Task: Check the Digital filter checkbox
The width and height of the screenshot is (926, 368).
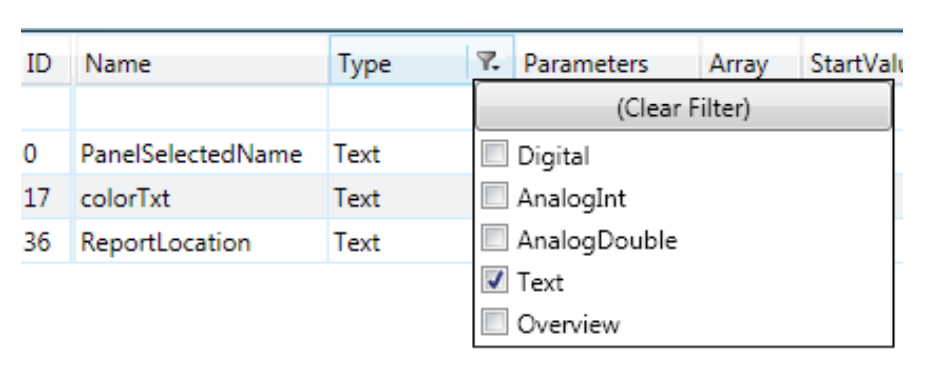Action: (x=494, y=155)
